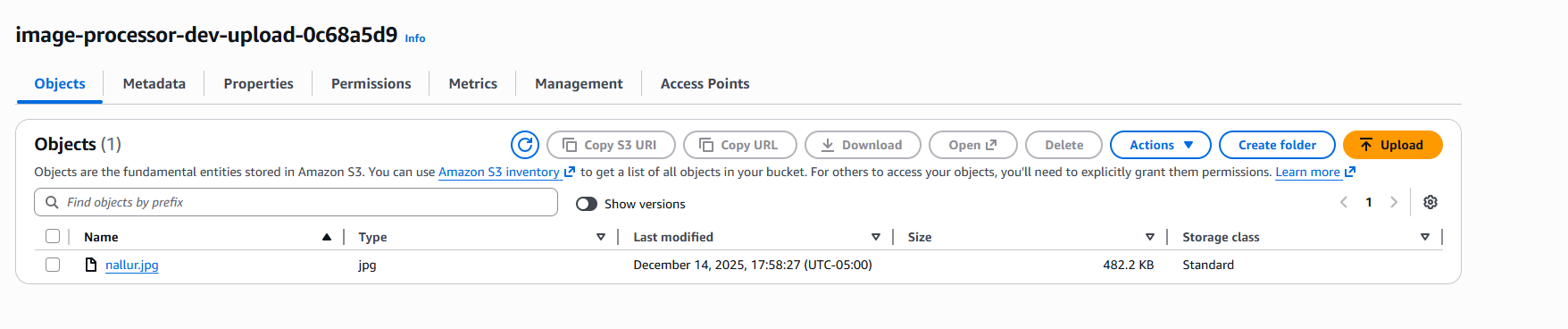
Task: Sort by Name ascending arrow
Action: coord(327,237)
